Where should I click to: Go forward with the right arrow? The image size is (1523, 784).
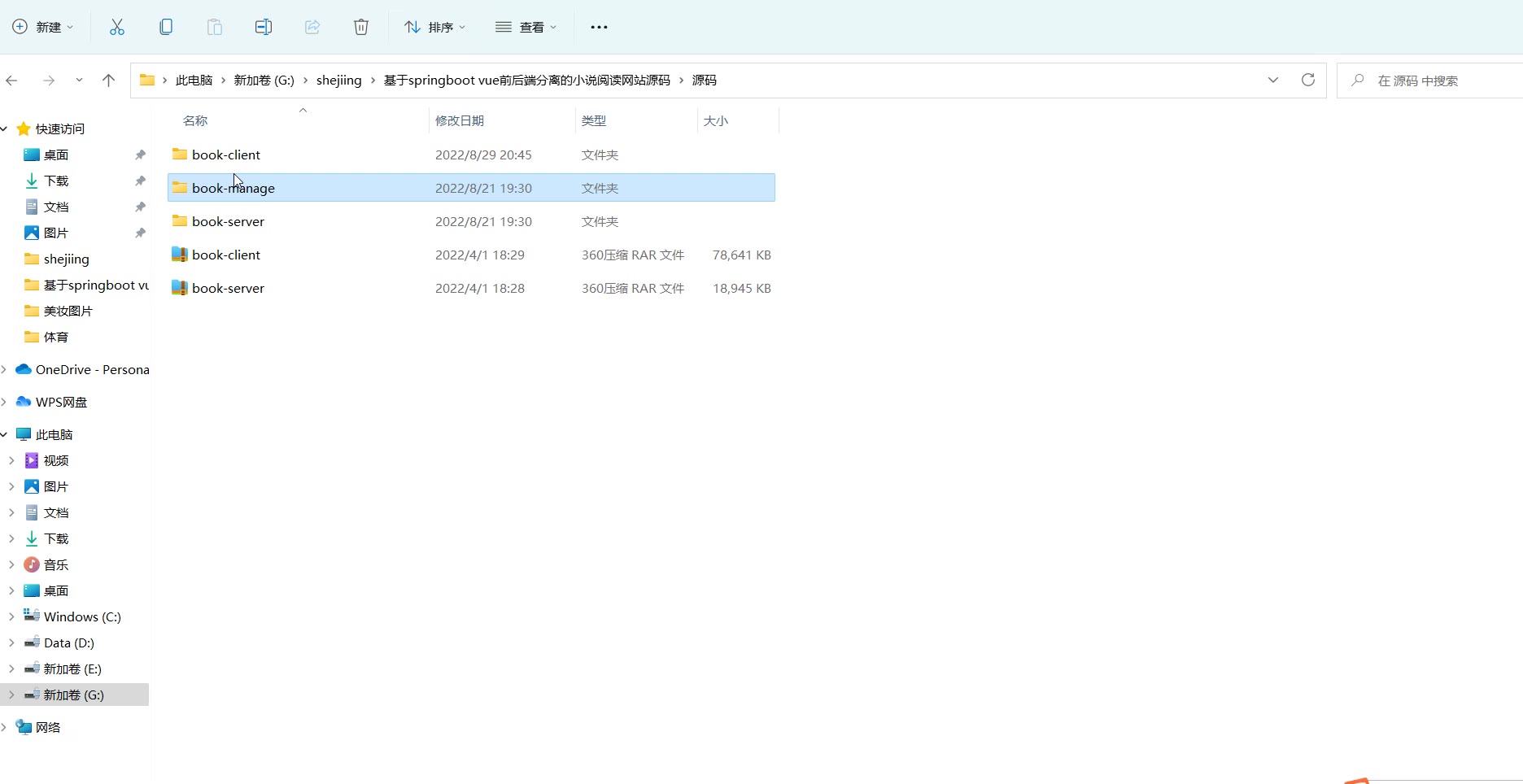(x=49, y=80)
